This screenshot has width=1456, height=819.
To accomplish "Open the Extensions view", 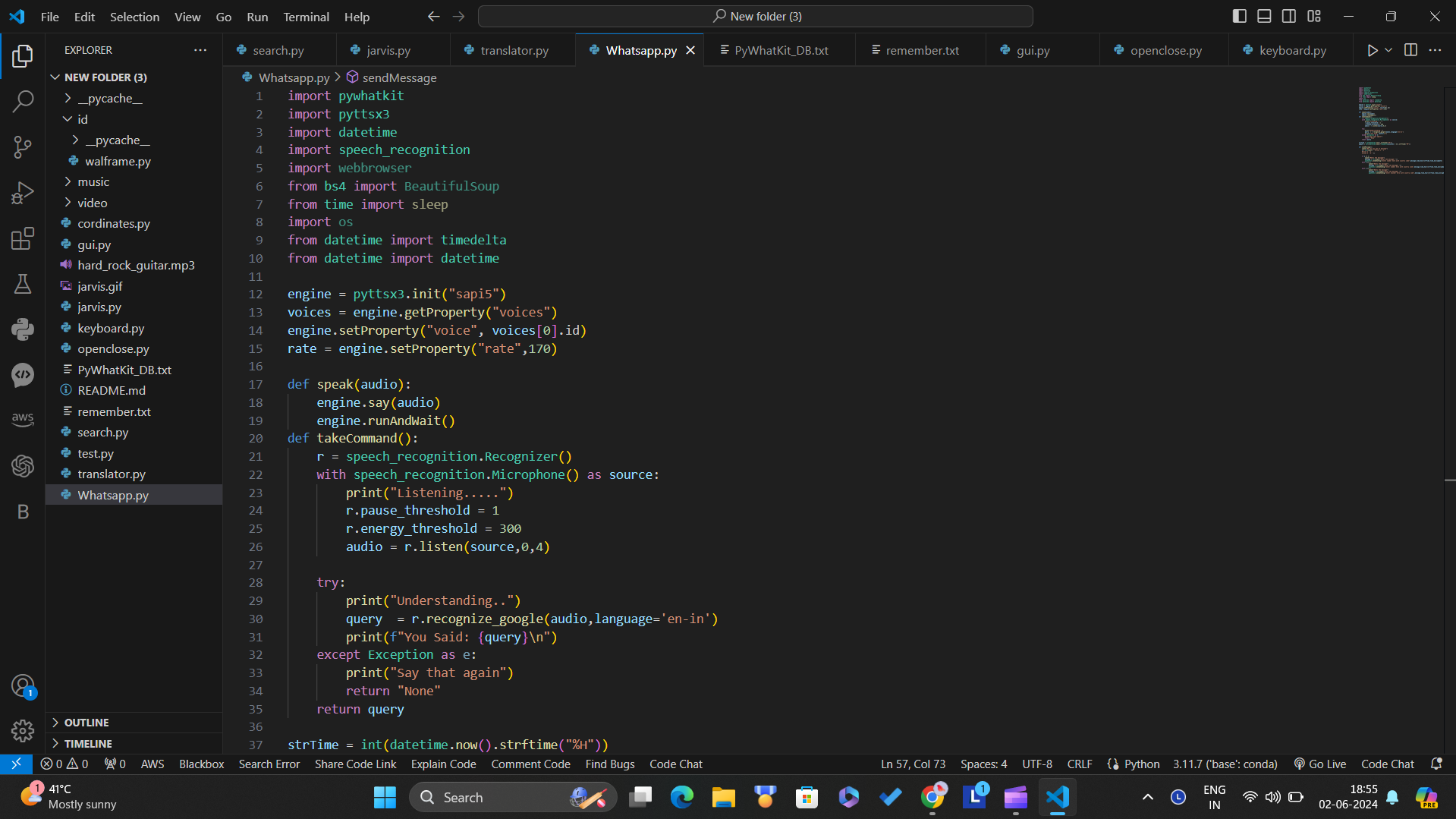I will [23, 238].
